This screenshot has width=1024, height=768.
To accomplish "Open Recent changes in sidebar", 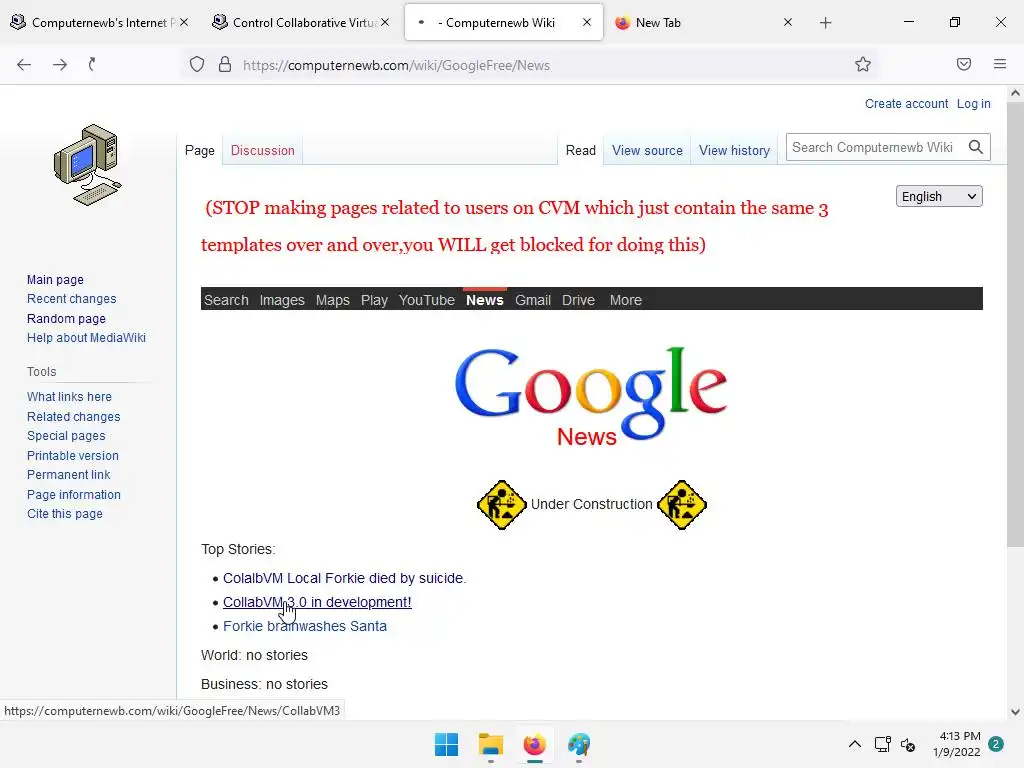I will coord(72,298).
